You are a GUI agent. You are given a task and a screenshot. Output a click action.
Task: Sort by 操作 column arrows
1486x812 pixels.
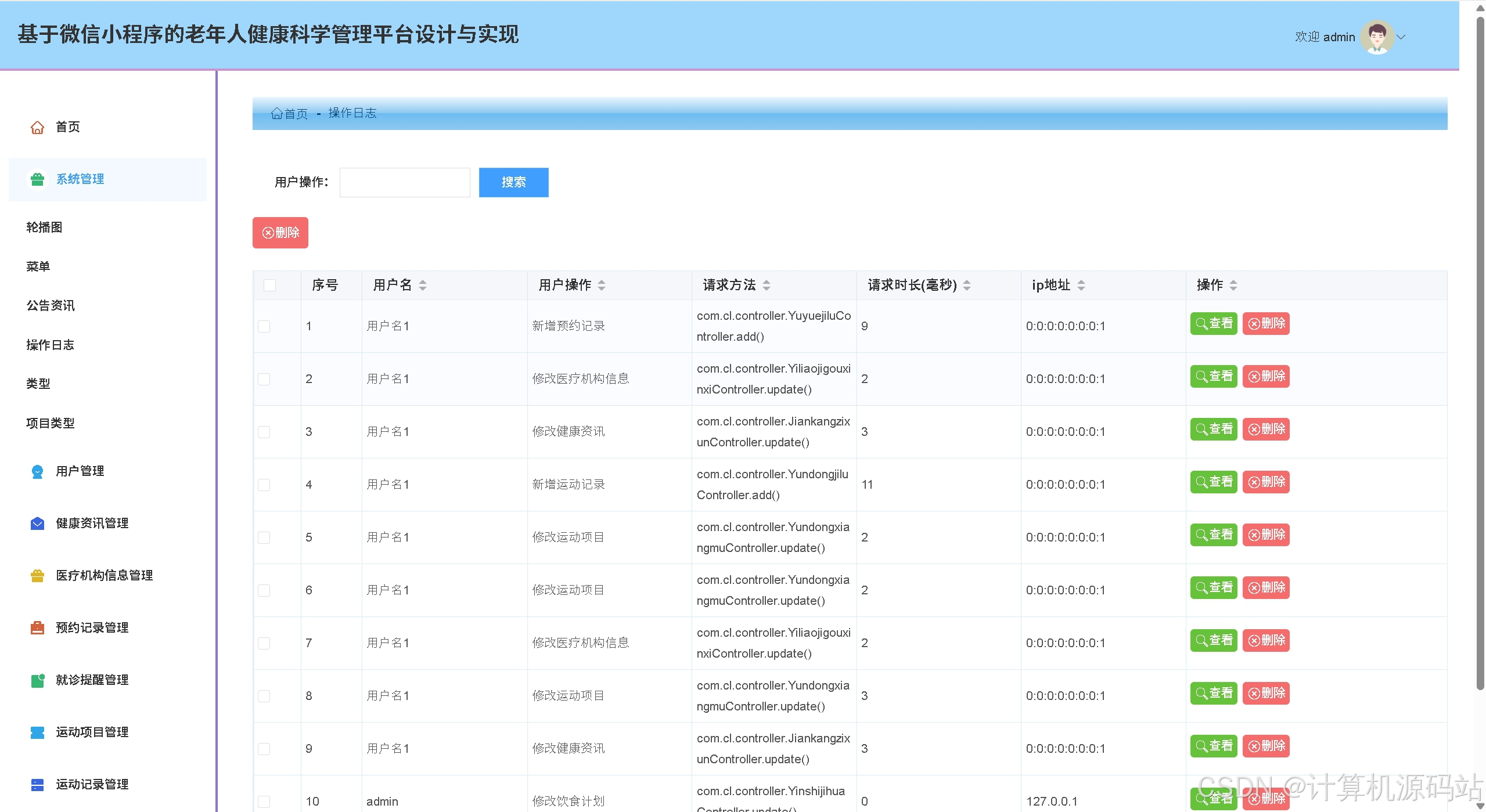(x=1233, y=285)
